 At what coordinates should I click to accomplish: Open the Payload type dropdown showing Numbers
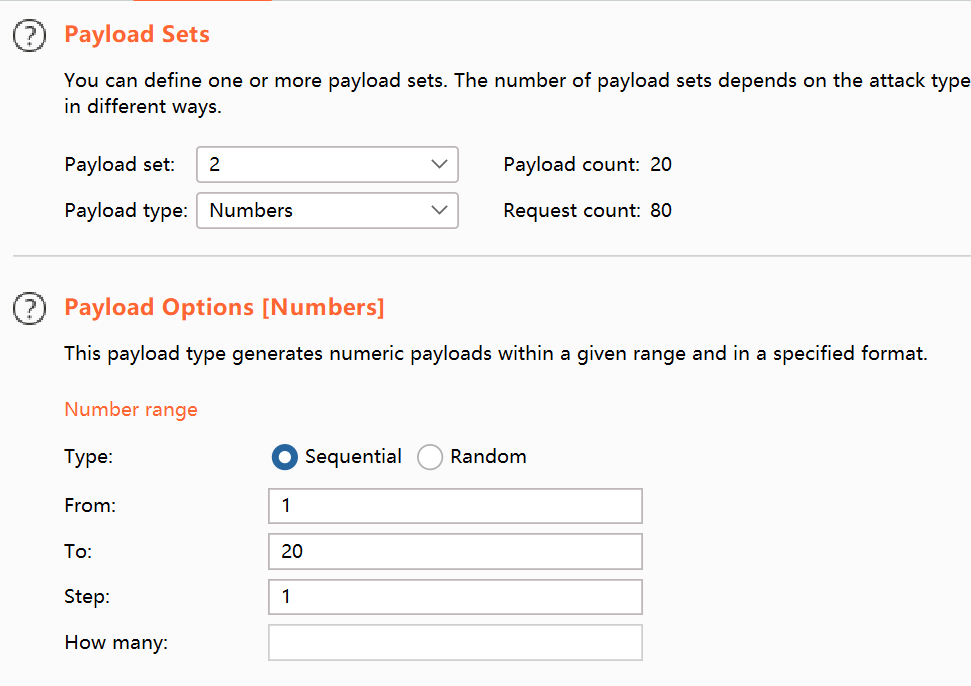point(327,211)
